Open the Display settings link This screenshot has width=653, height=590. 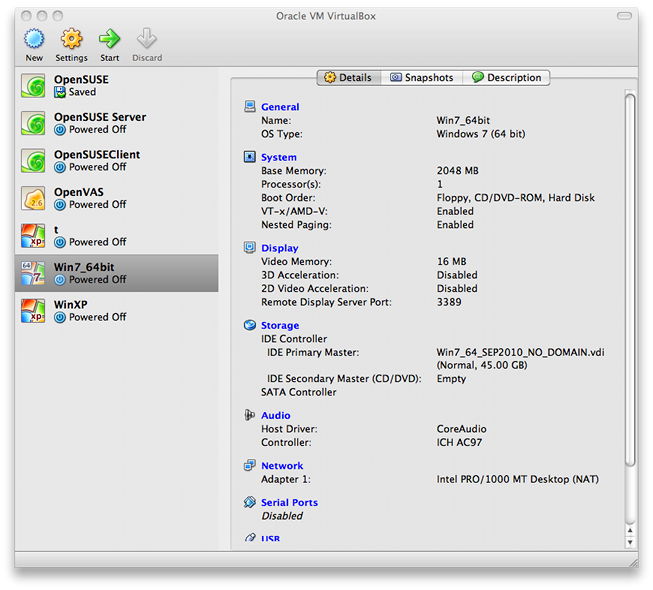coord(279,248)
